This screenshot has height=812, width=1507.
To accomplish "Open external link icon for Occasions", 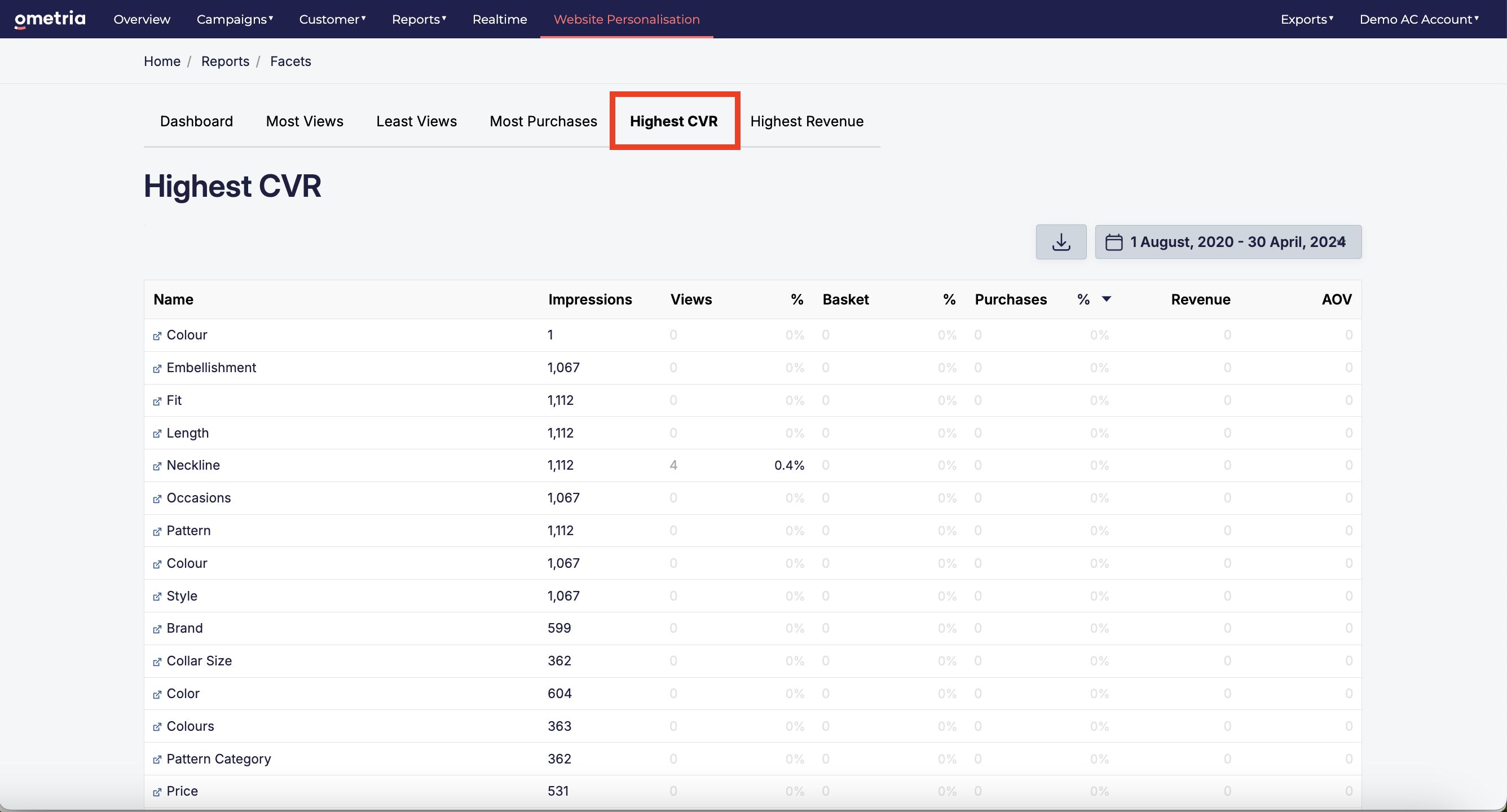I will click(x=157, y=499).
